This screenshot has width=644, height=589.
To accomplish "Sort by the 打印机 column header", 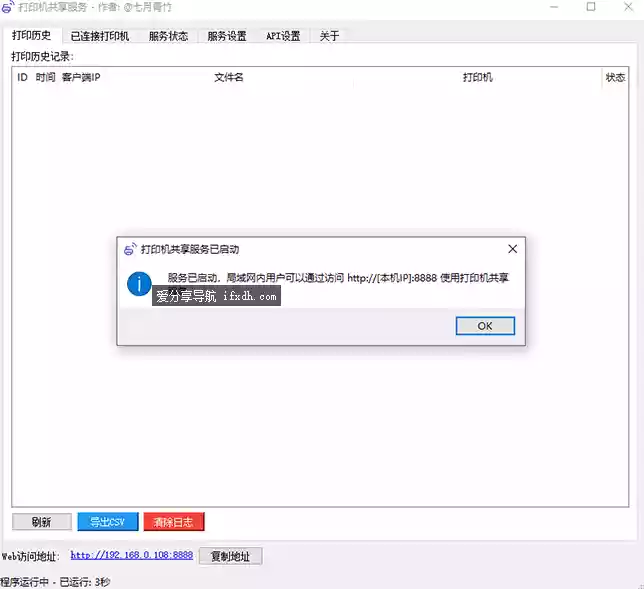I will (x=478, y=77).
